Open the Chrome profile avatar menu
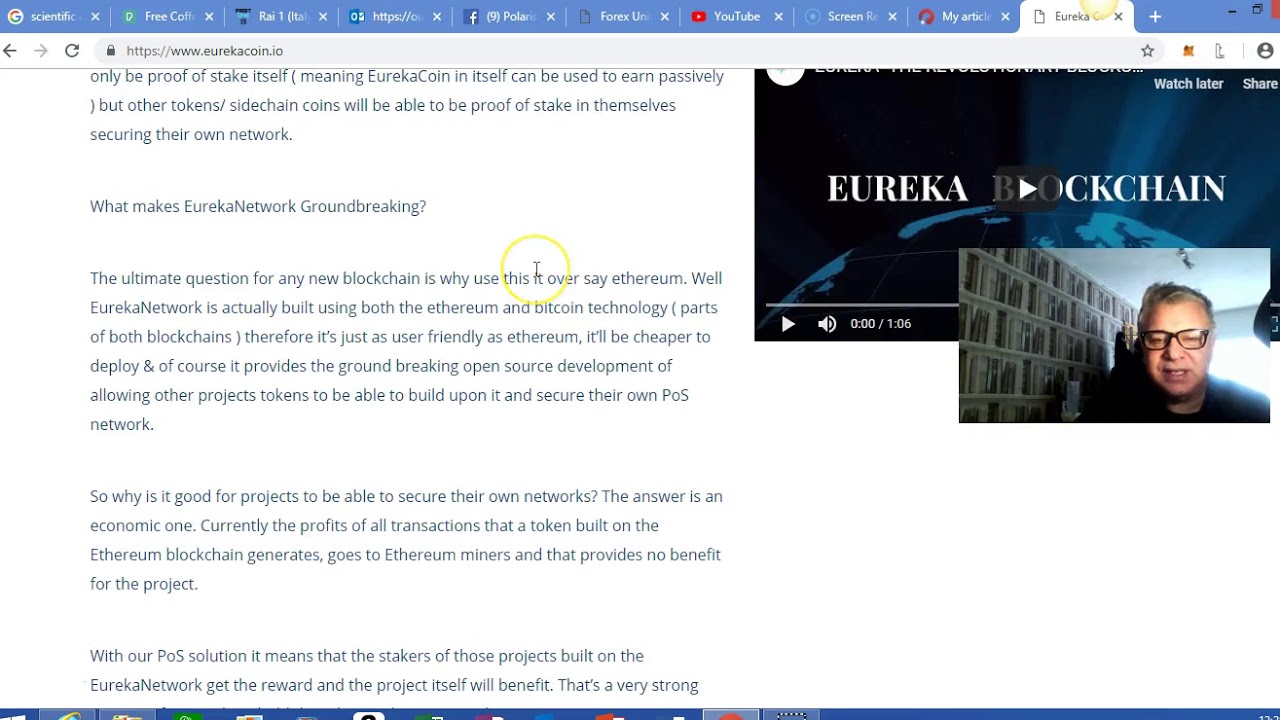 tap(1265, 51)
